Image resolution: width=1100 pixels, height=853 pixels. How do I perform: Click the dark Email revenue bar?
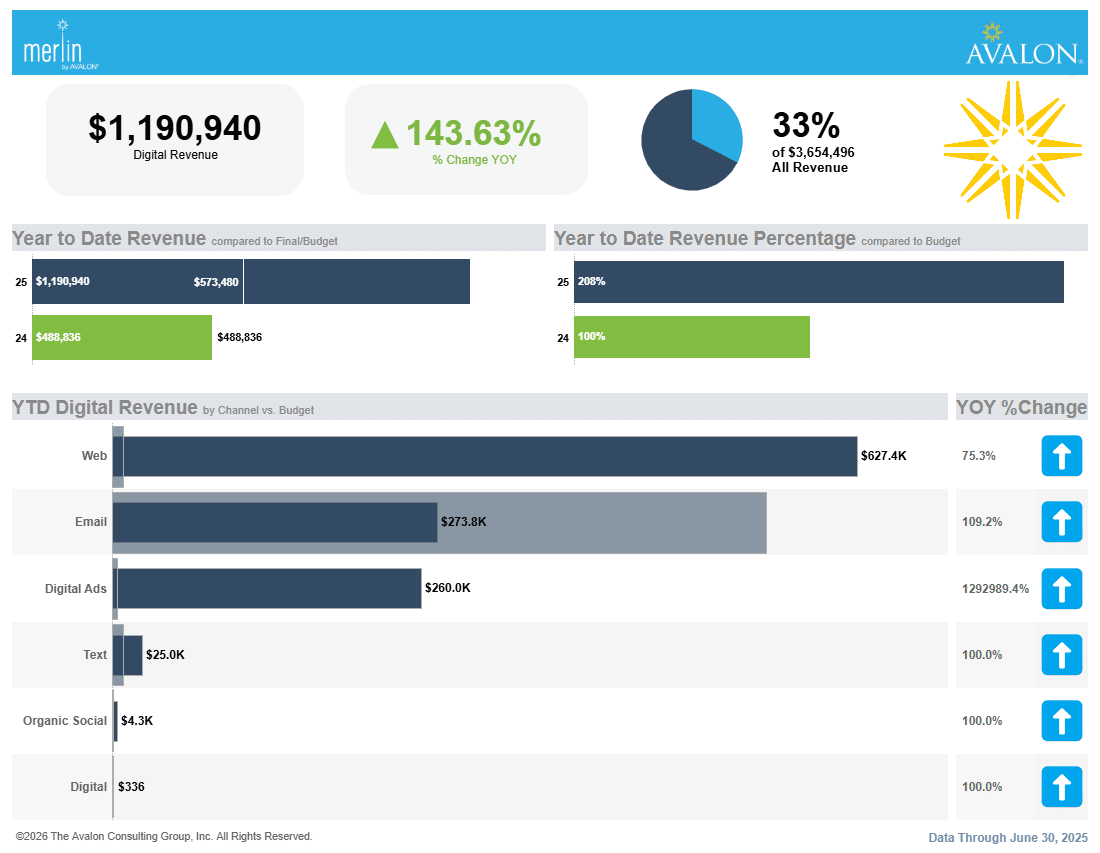pyautogui.click(x=275, y=523)
